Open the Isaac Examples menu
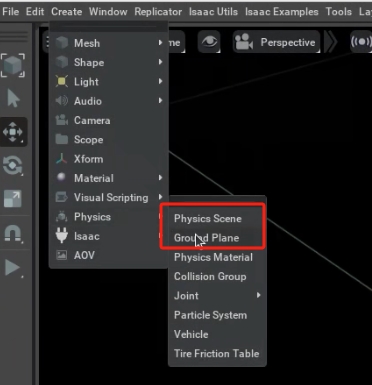This screenshot has height=385, width=372. [282, 12]
